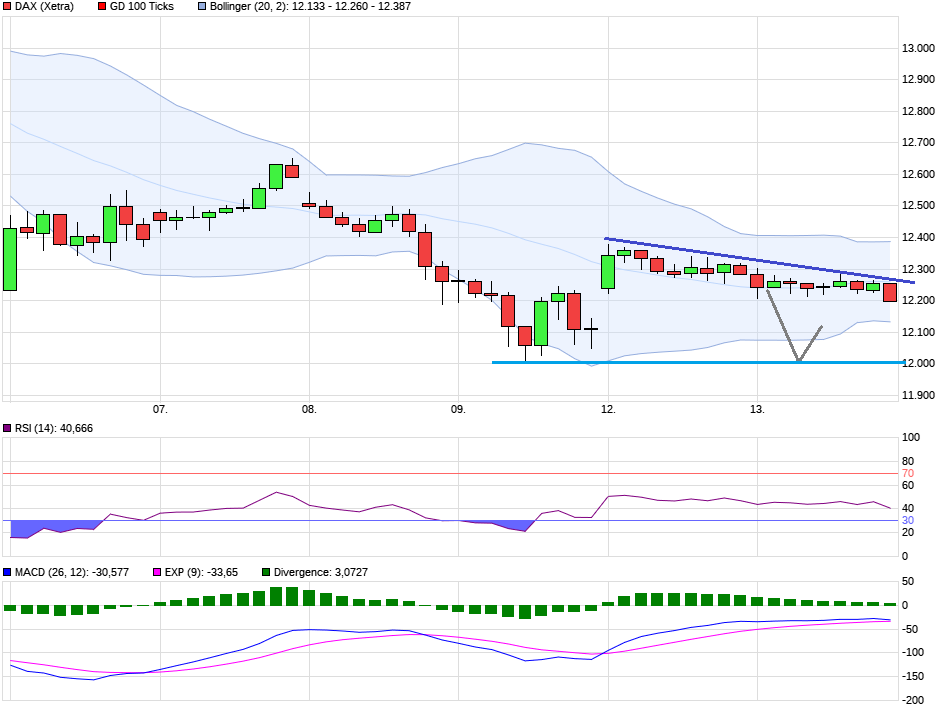The width and height of the screenshot is (940, 710).
Task: Click the 09. date marker on the time axis
Action: [x=458, y=410]
